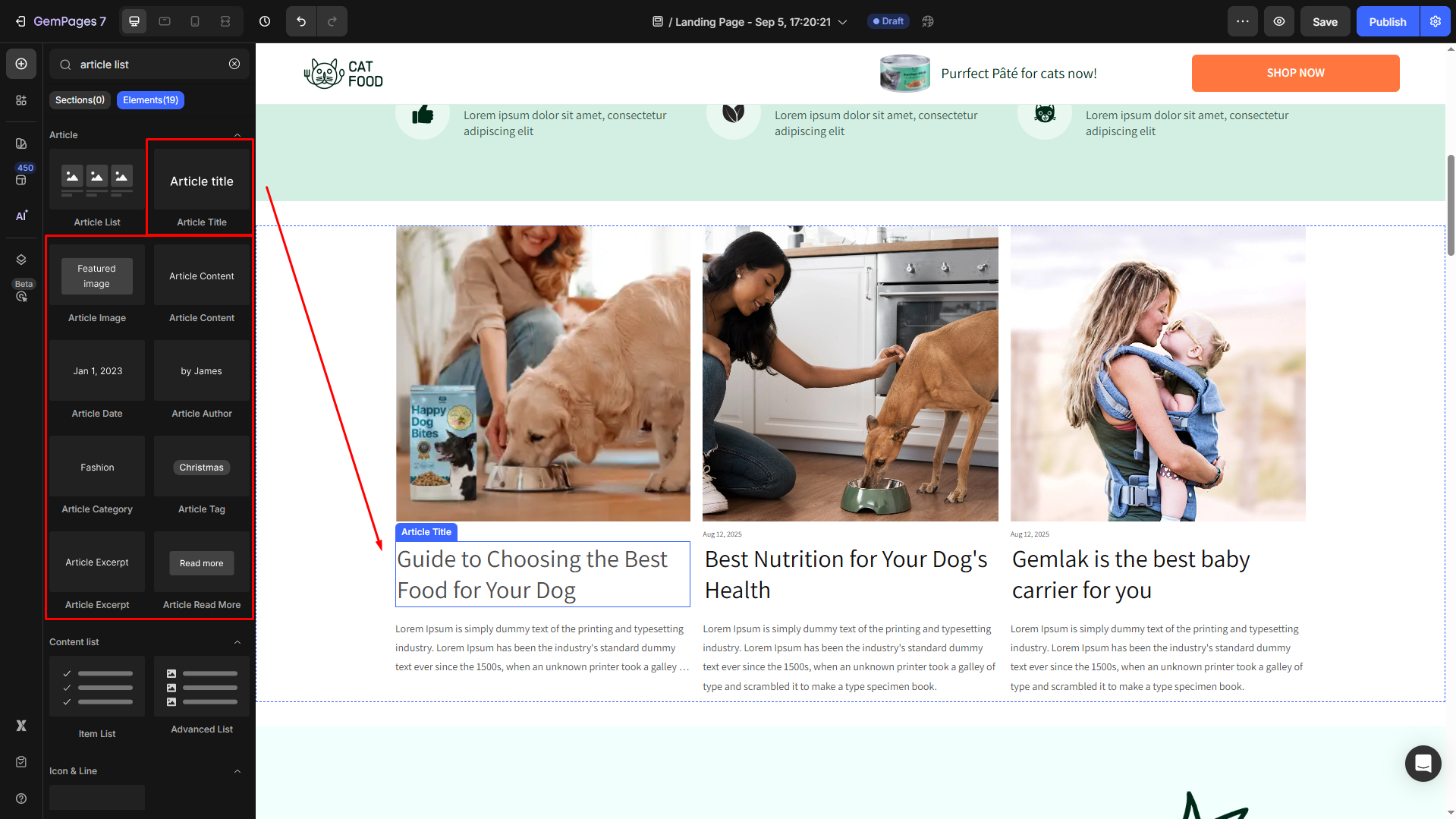1456x819 pixels.
Task: Open the checklist icon in sidebar
Action: (21, 762)
